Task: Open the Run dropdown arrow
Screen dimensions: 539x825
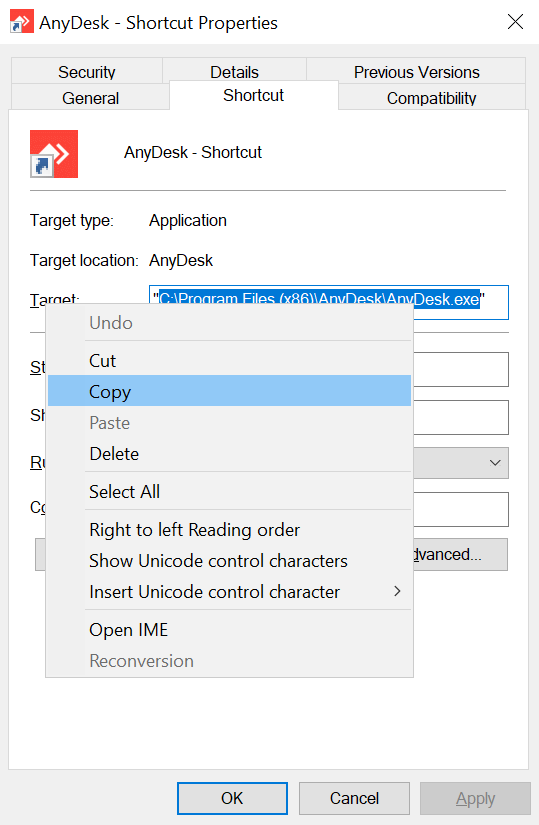Action: coord(494,463)
